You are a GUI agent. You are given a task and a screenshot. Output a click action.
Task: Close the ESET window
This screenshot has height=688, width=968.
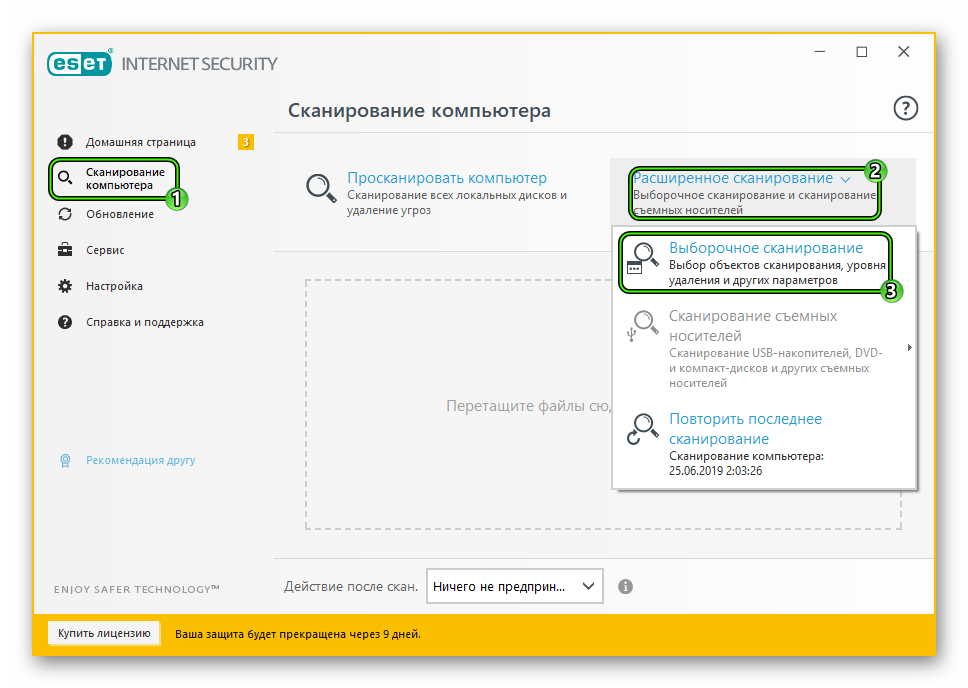pos(903,52)
